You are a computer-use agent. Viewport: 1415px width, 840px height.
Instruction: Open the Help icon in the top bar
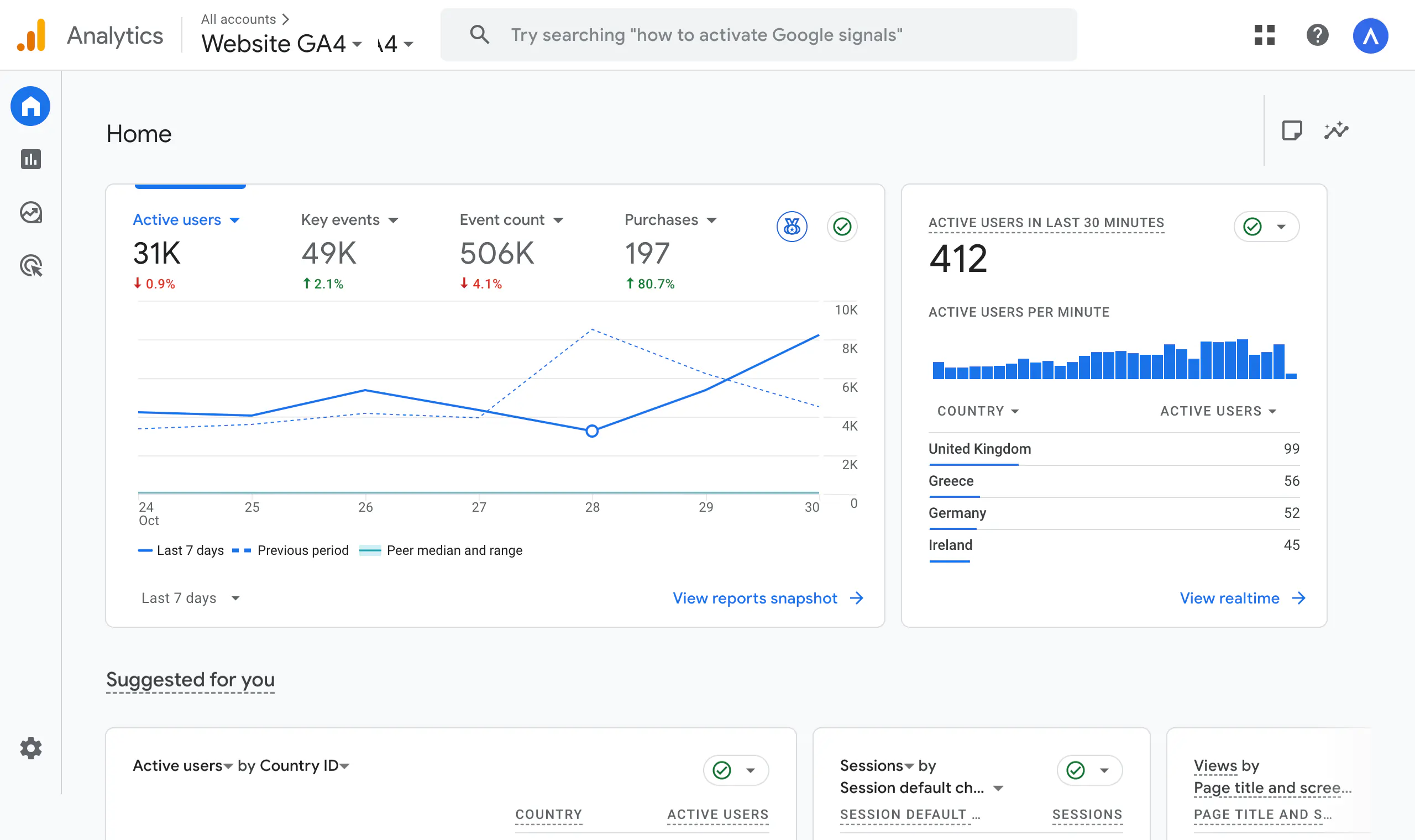tap(1318, 35)
